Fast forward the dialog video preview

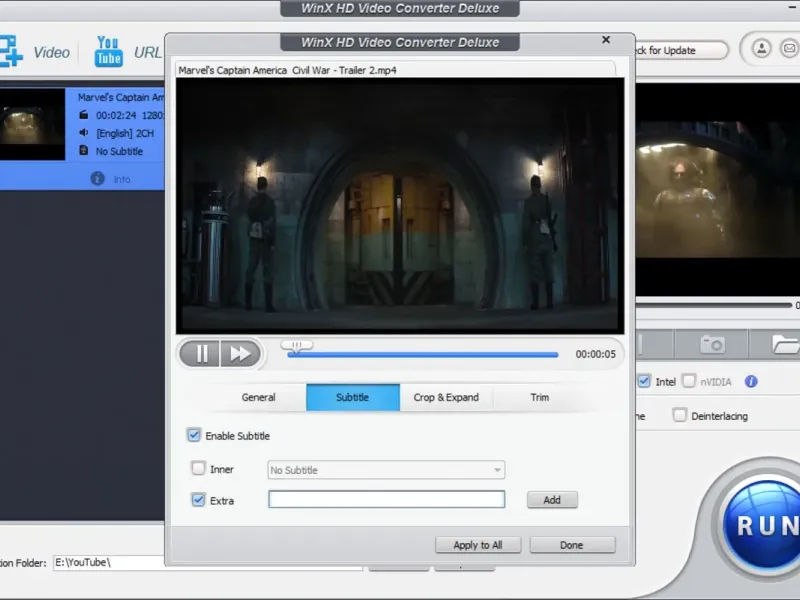[x=240, y=353]
